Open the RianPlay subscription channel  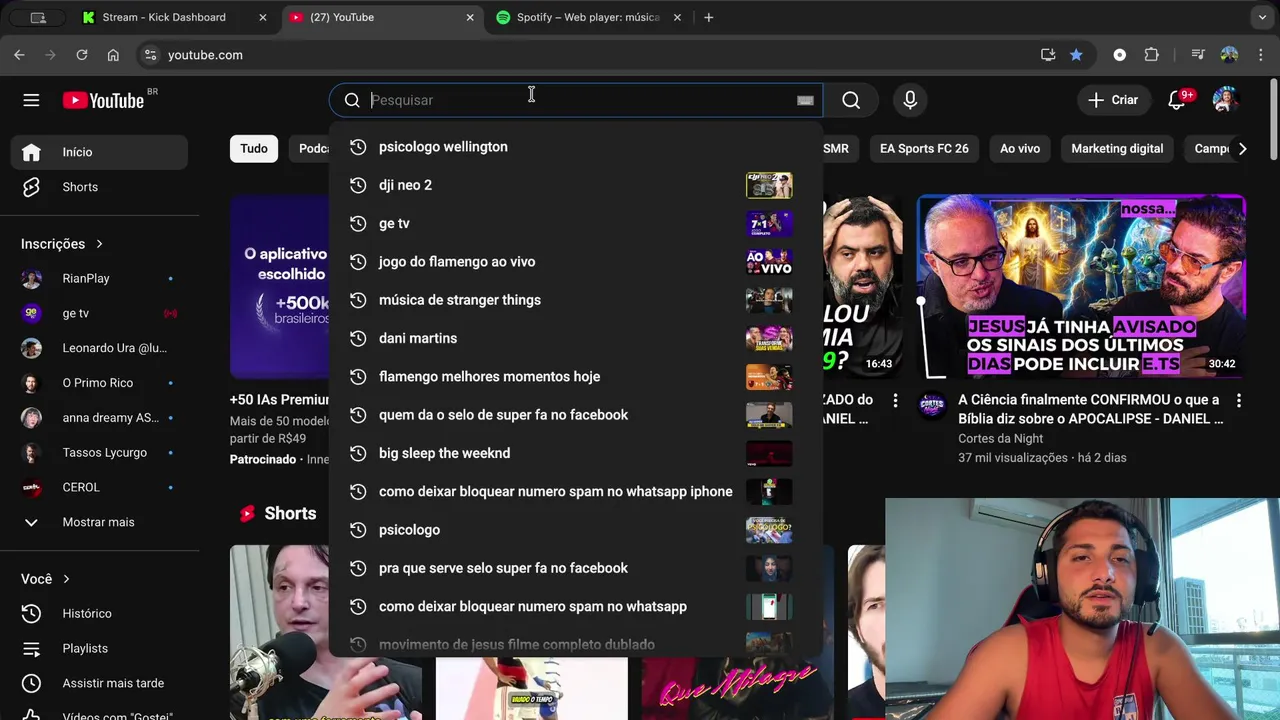(100, 278)
